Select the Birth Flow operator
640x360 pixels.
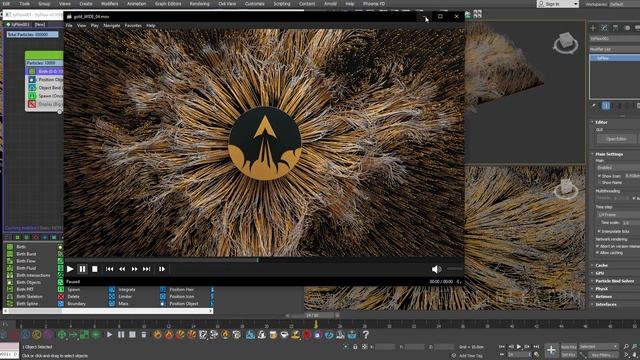pos(26,261)
